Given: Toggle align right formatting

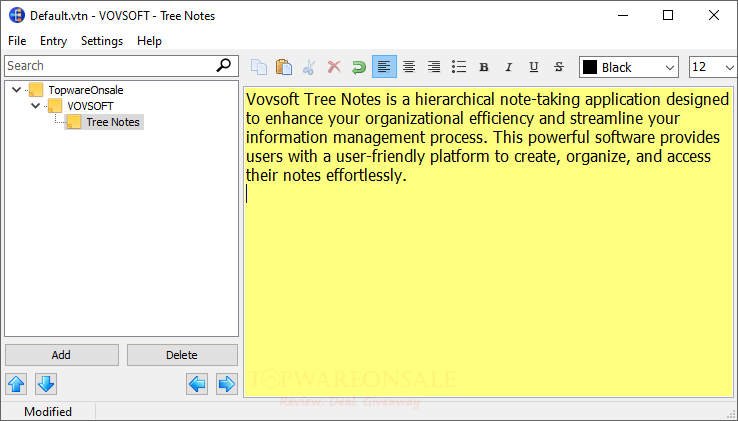Looking at the screenshot, I should point(434,67).
